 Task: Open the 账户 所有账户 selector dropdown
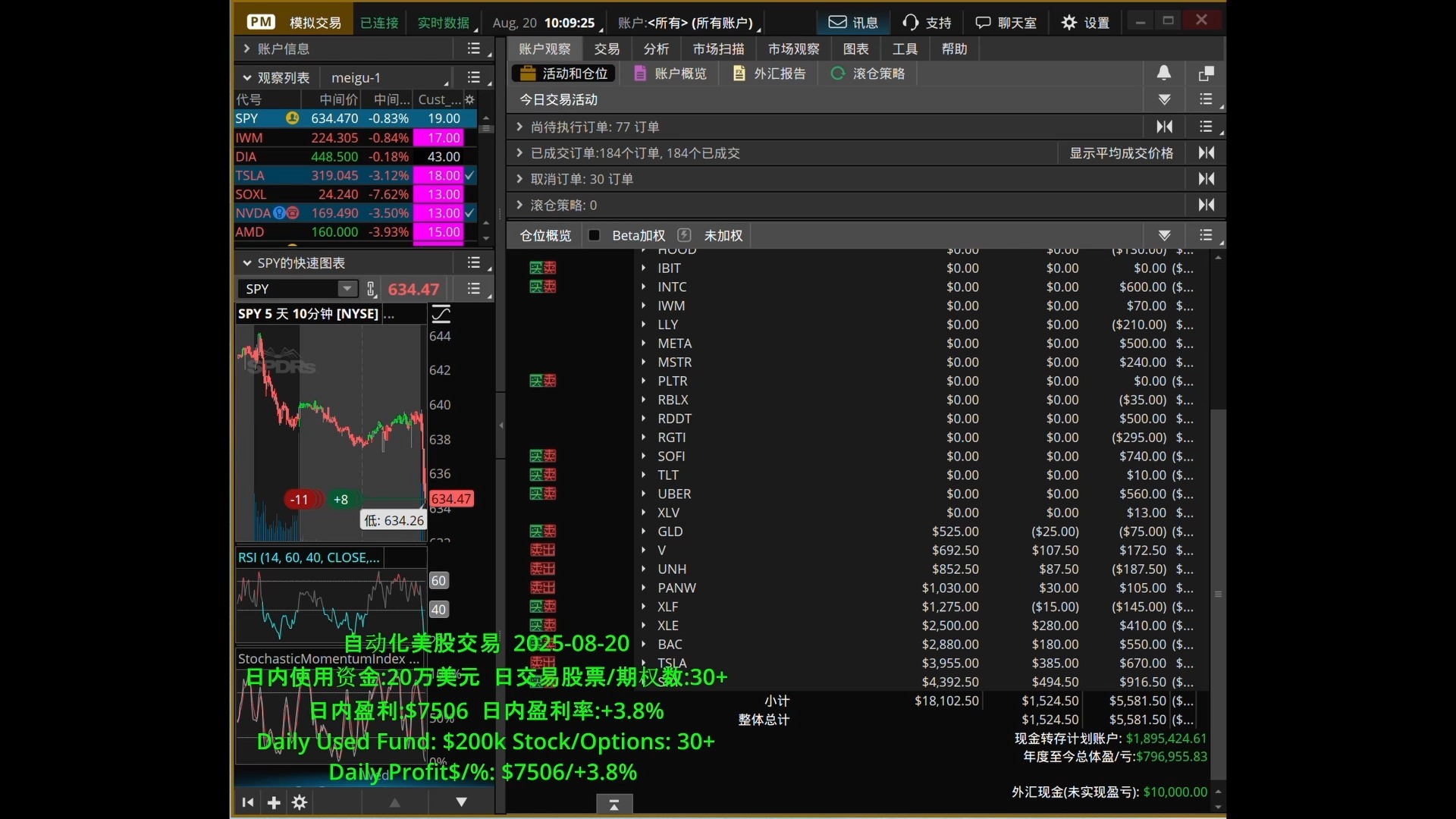click(x=689, y=23)
